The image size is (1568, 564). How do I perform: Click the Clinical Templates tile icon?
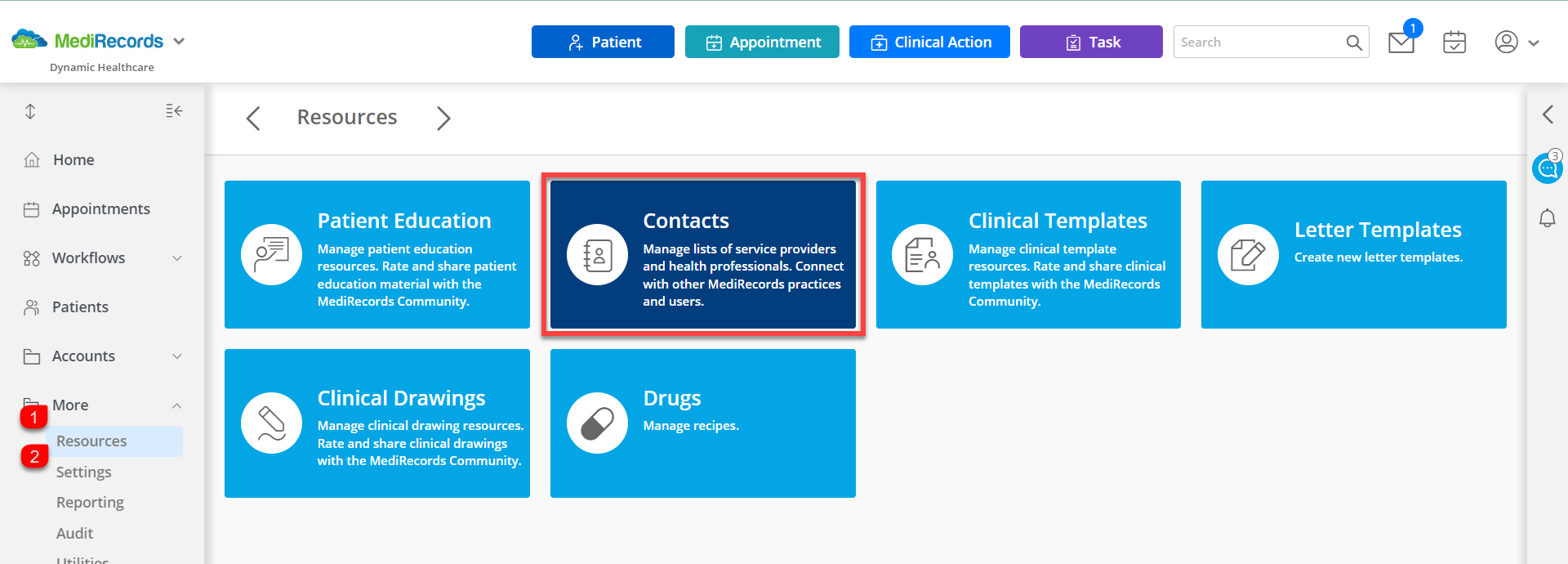tap(923, 254)
